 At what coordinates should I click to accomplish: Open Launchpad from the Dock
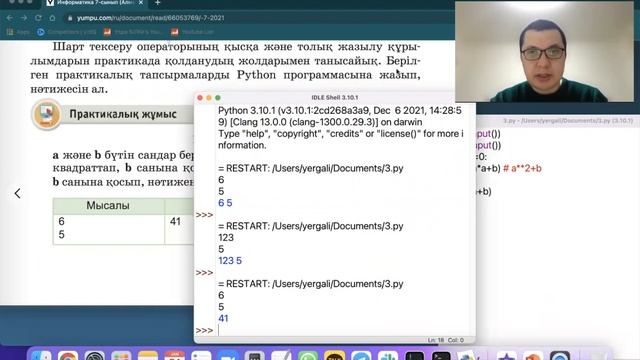click(121, 356)
